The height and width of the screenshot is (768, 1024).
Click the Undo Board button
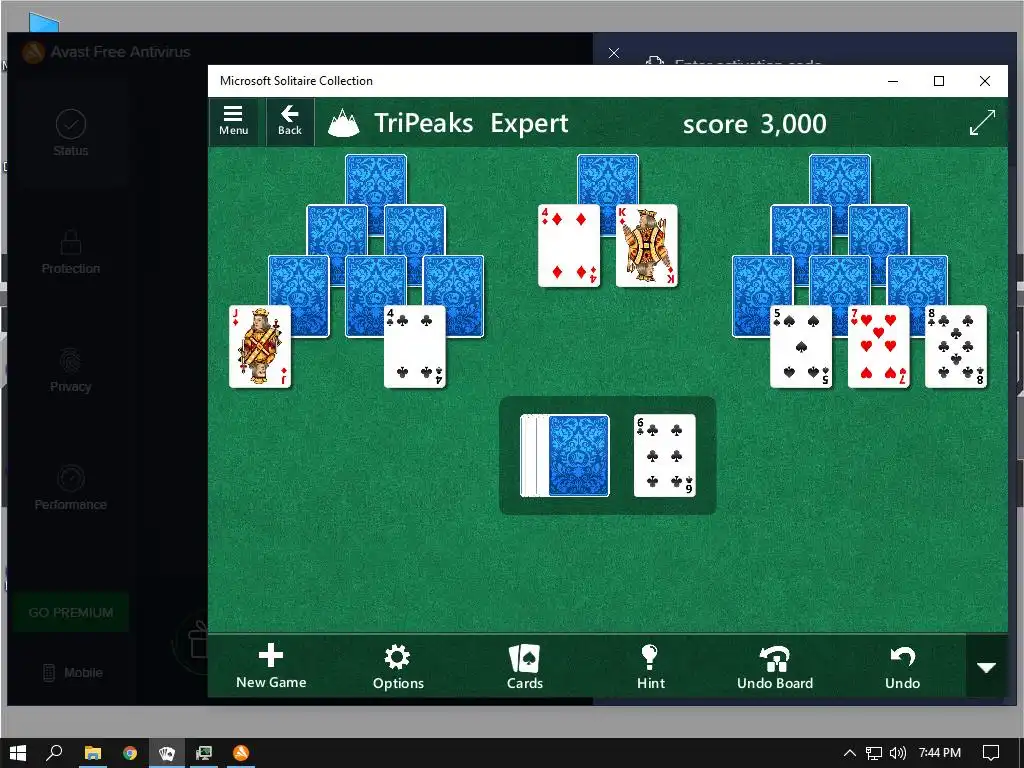click(775, 666)
